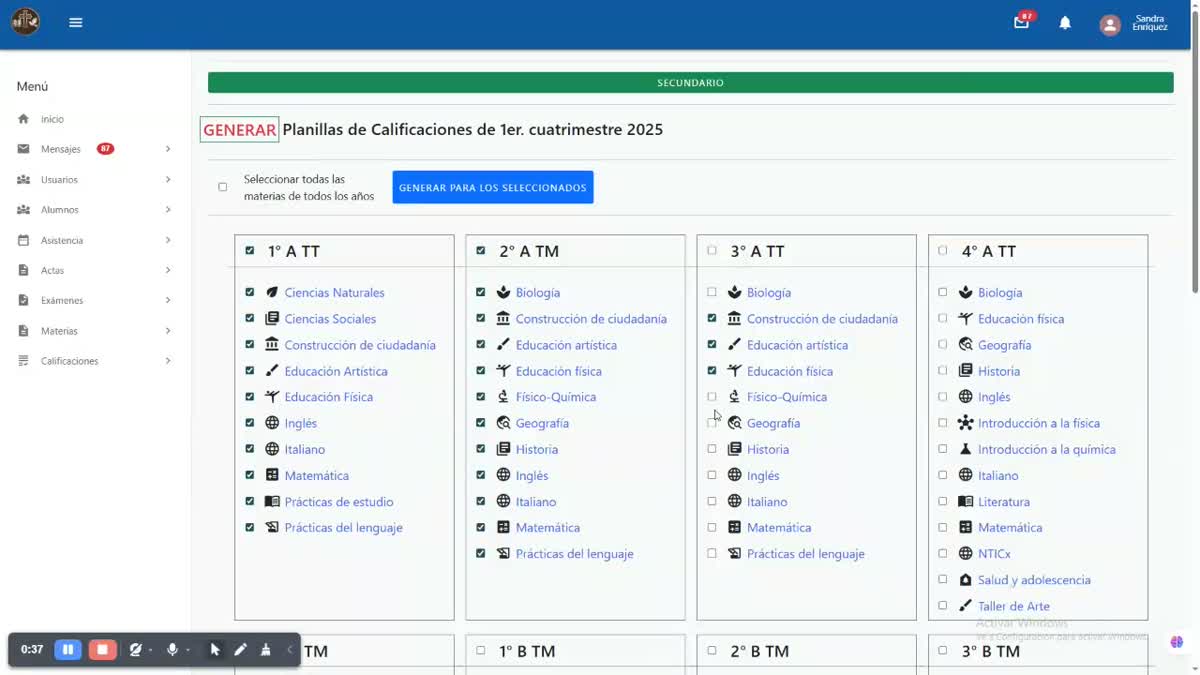Expand Mensajes submenu chevron
This screenshot has height=675, width=1200.
(168, 149)
